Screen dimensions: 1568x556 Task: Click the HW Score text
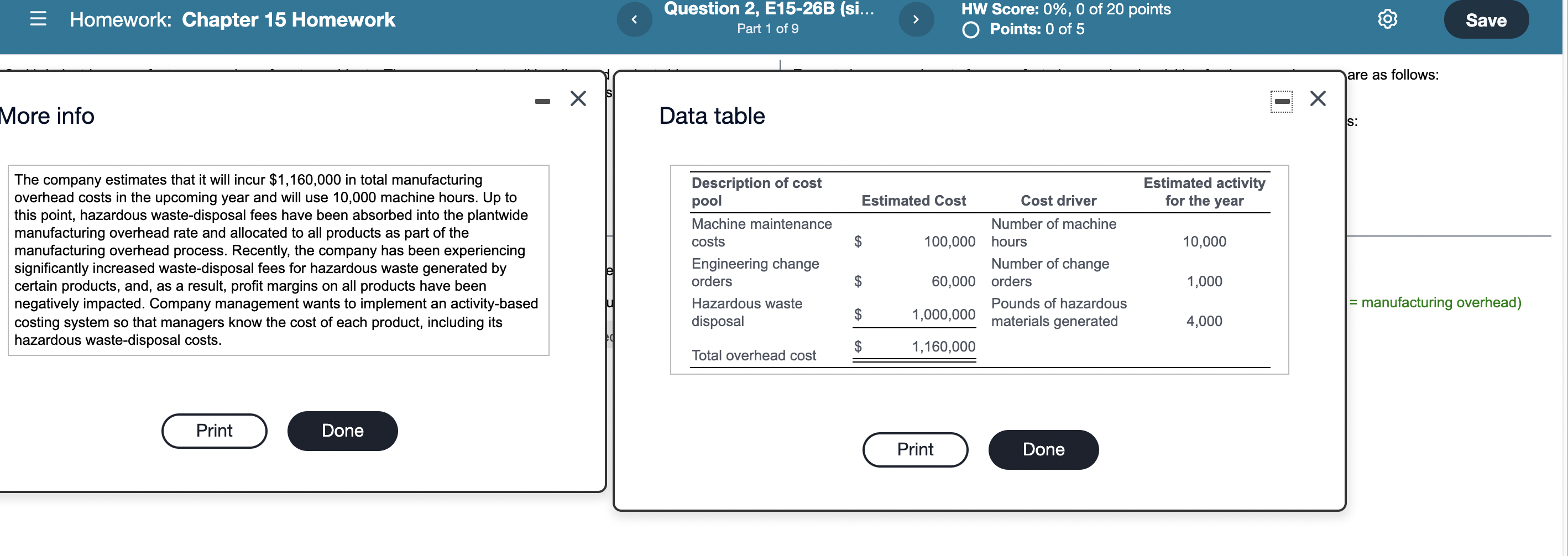click(x=1066, y=9)
